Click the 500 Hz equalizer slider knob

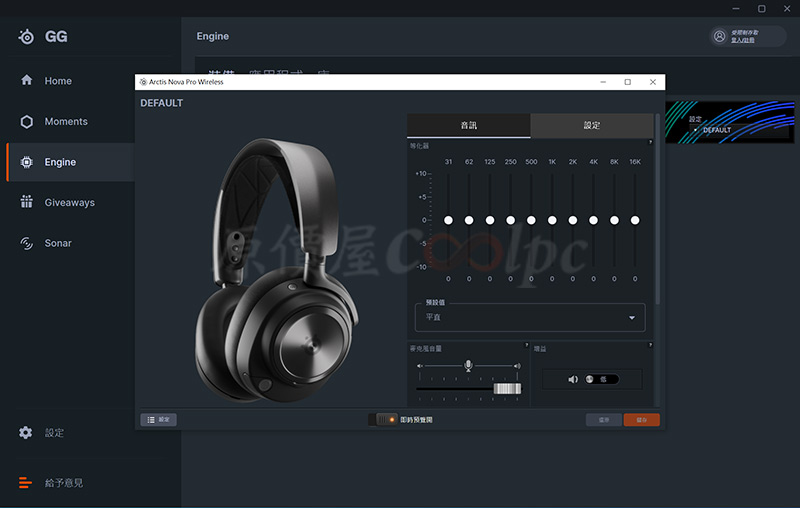tap(531, 220)
